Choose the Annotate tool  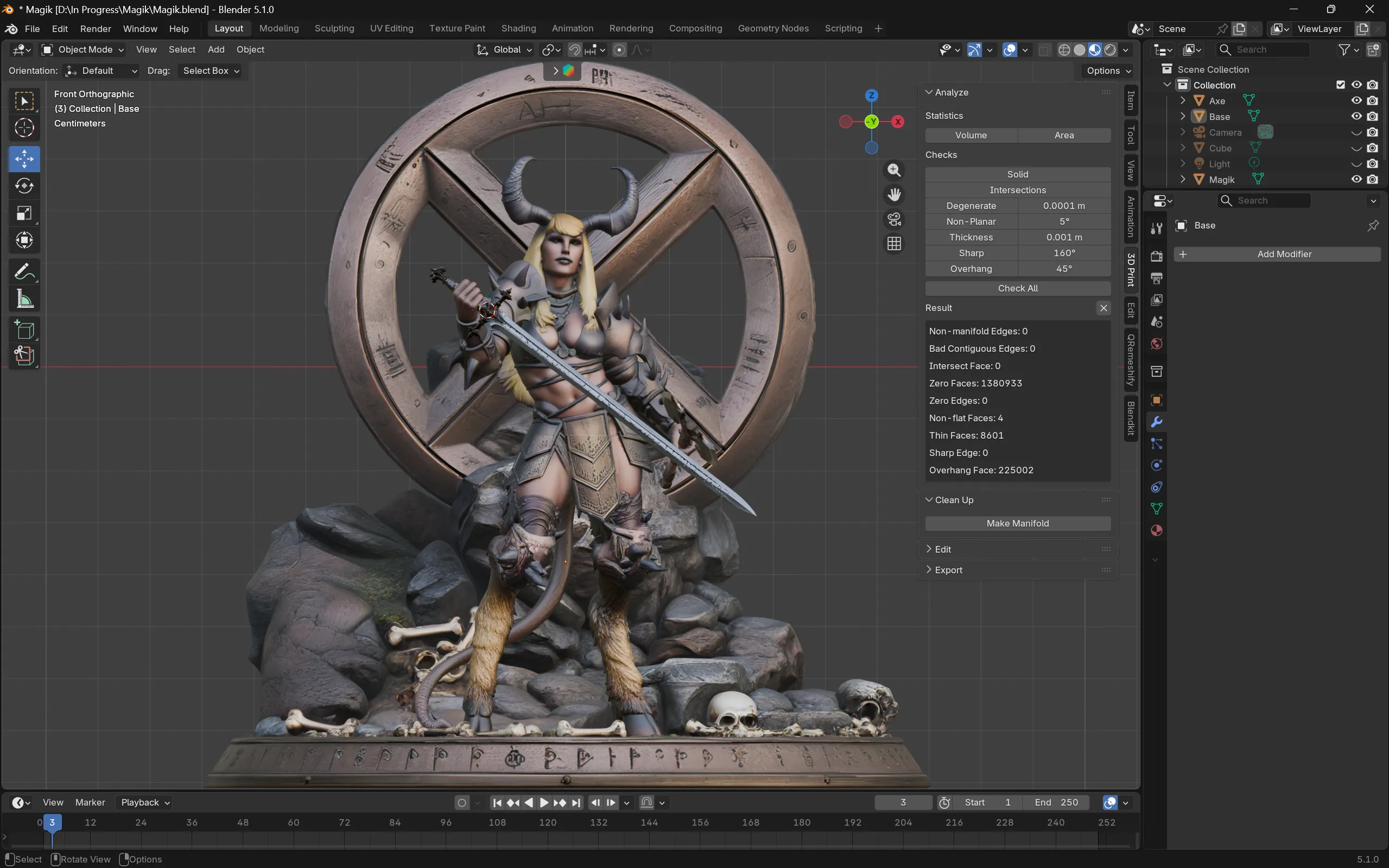point(24,271)
